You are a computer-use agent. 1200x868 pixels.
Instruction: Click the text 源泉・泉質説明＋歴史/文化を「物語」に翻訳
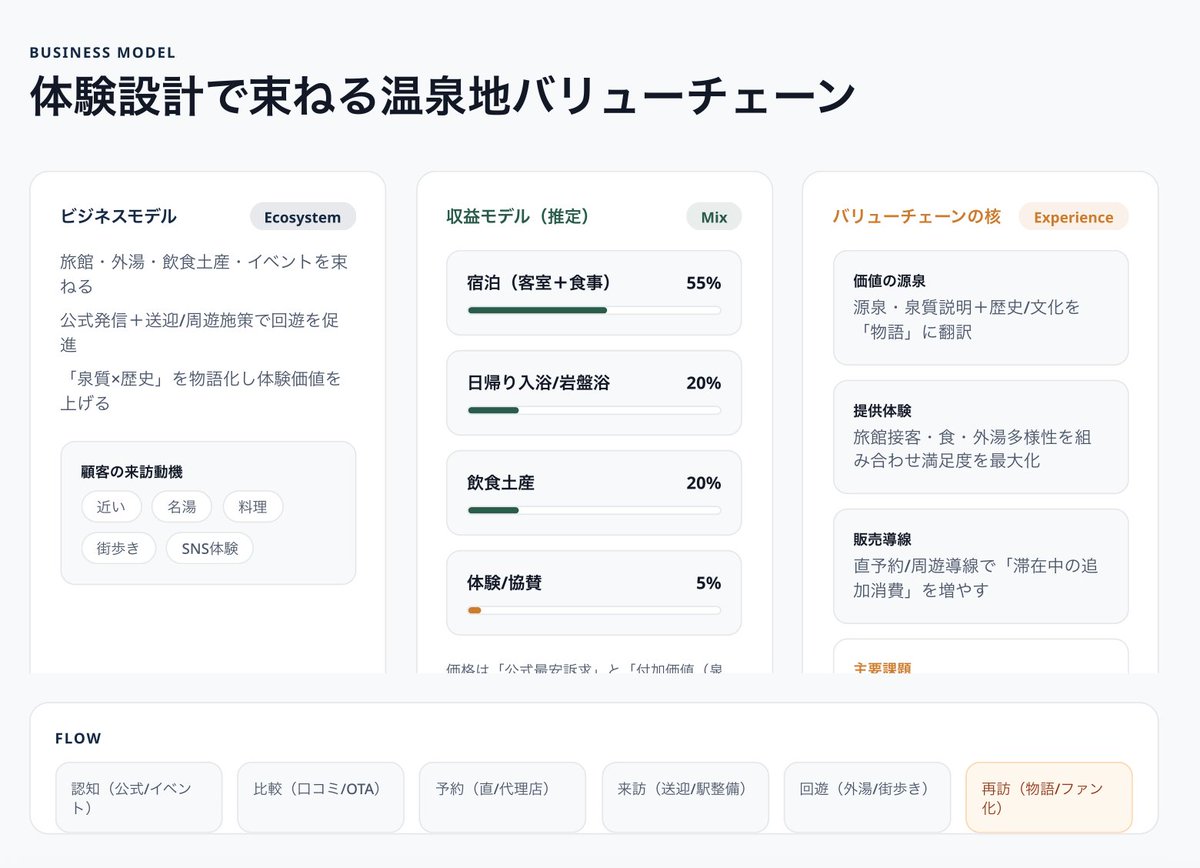point(967,319)
